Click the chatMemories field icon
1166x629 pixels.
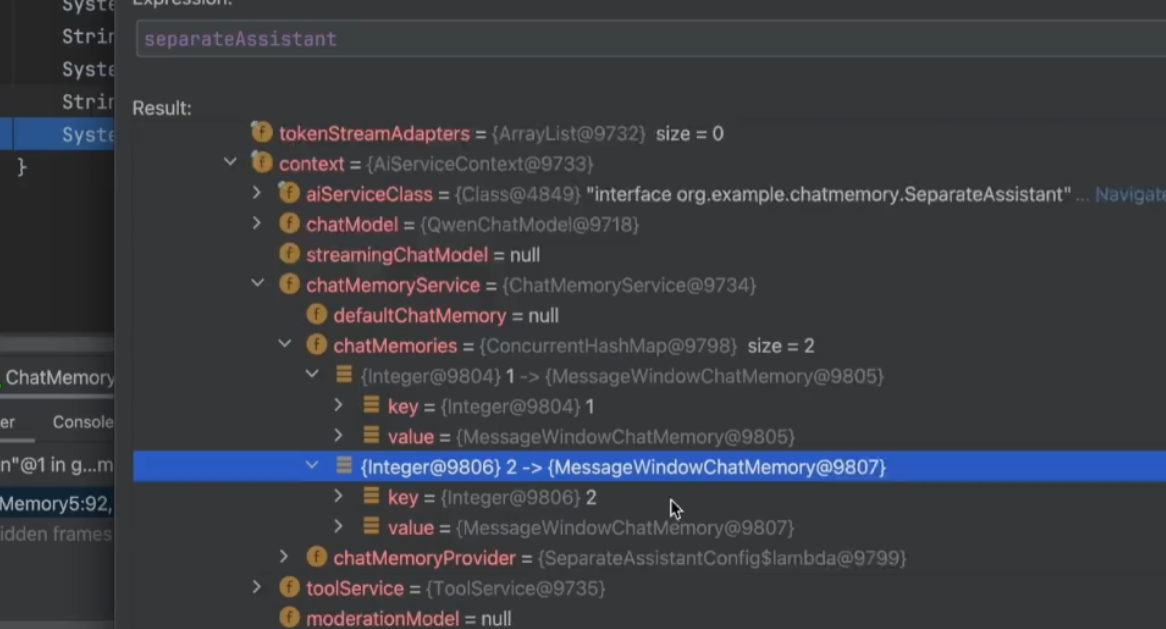click(x=317, y=345)
